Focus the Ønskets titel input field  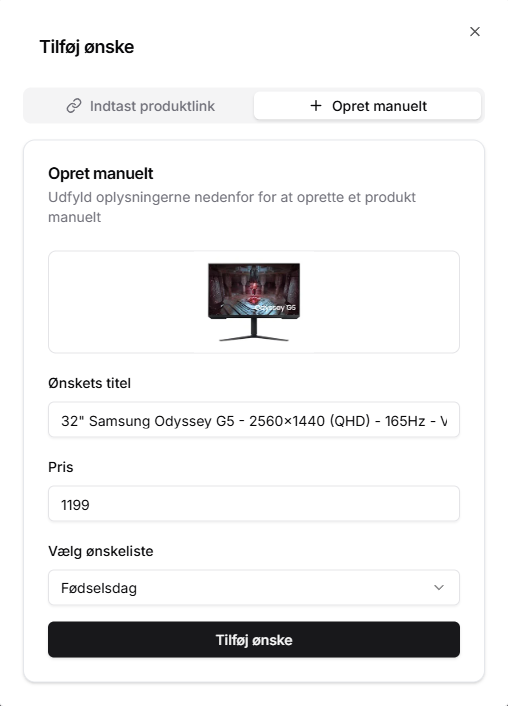click(x=254, y=420)
